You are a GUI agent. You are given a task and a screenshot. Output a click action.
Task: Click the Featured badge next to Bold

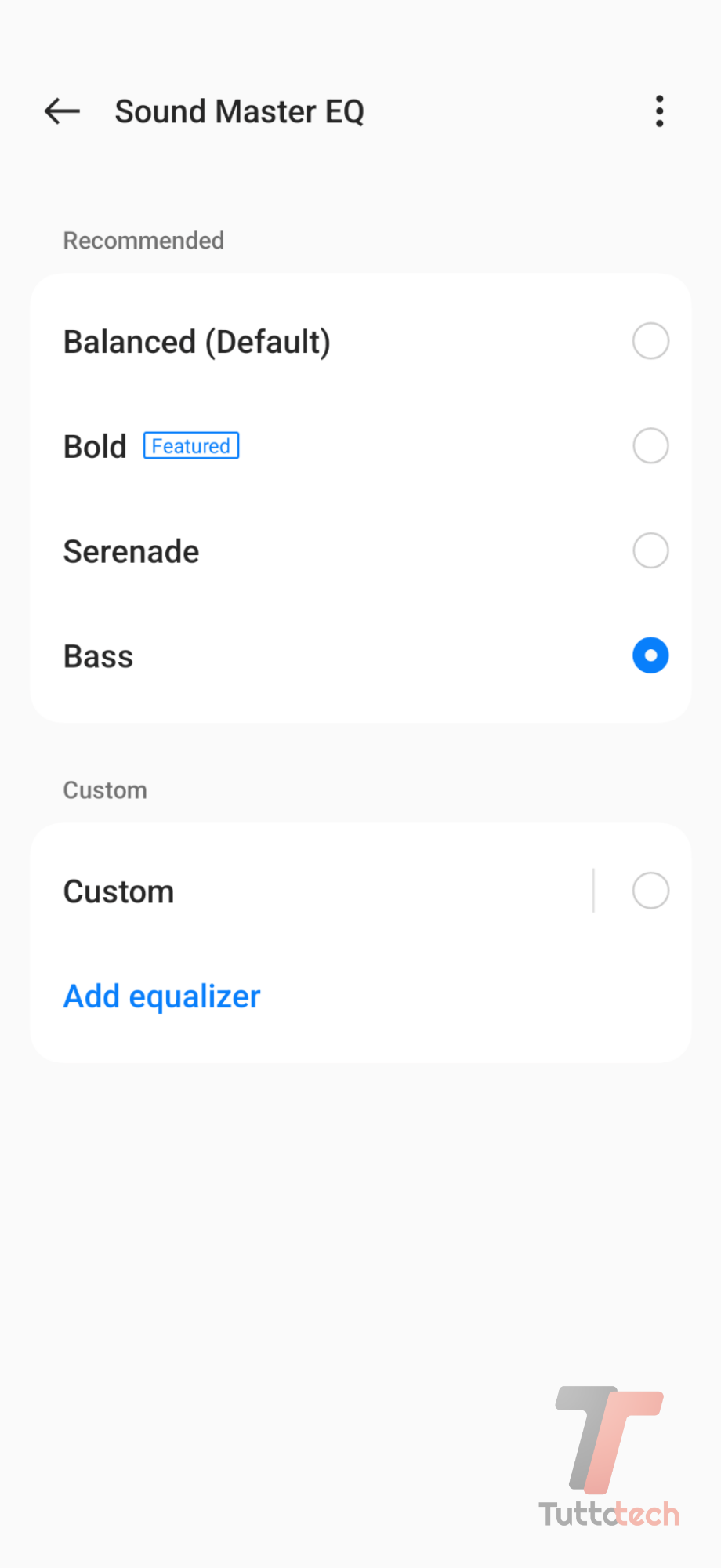pyautogui.click(x=191, y=446)
